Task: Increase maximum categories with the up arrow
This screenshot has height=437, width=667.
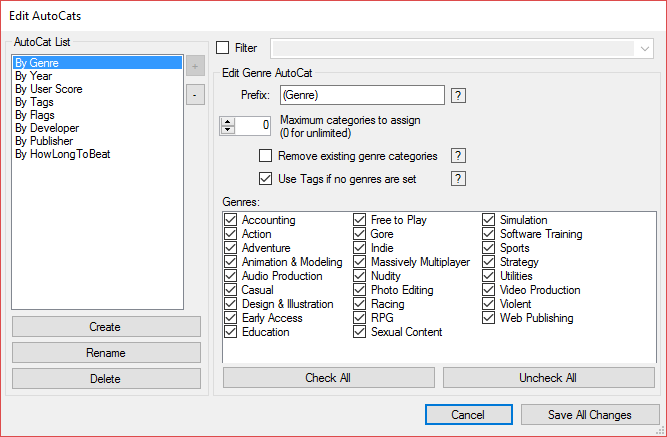Action: tap(228, 121)
